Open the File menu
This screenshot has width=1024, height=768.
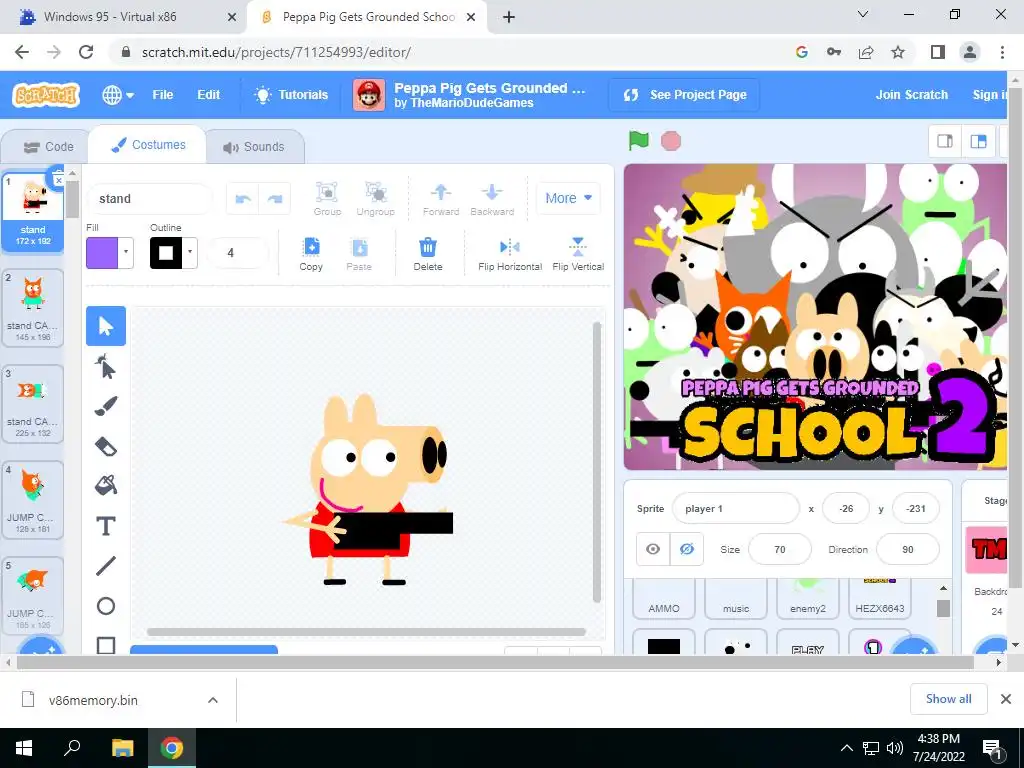click(163, 95)
